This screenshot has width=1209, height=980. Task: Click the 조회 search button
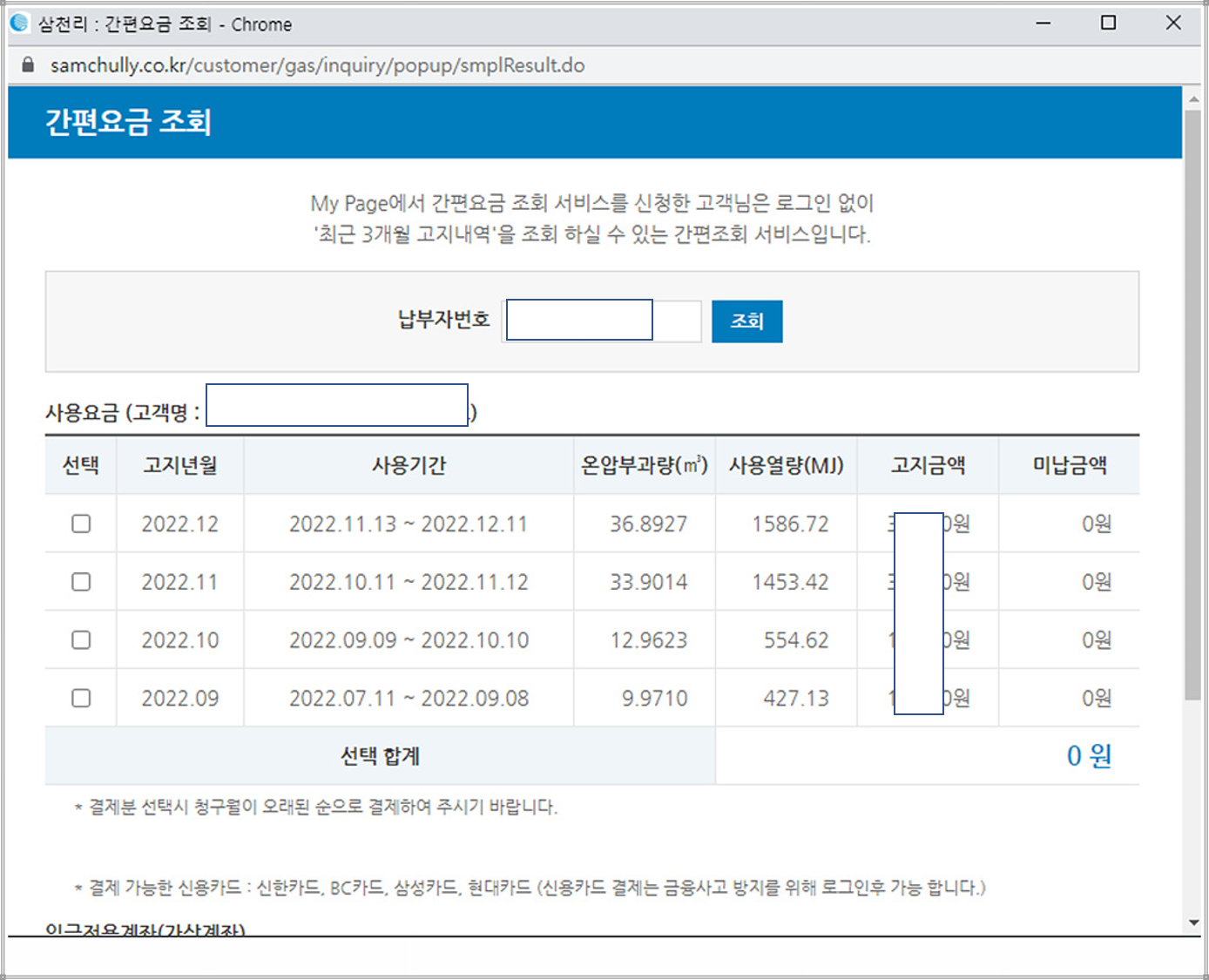(746, 321)
